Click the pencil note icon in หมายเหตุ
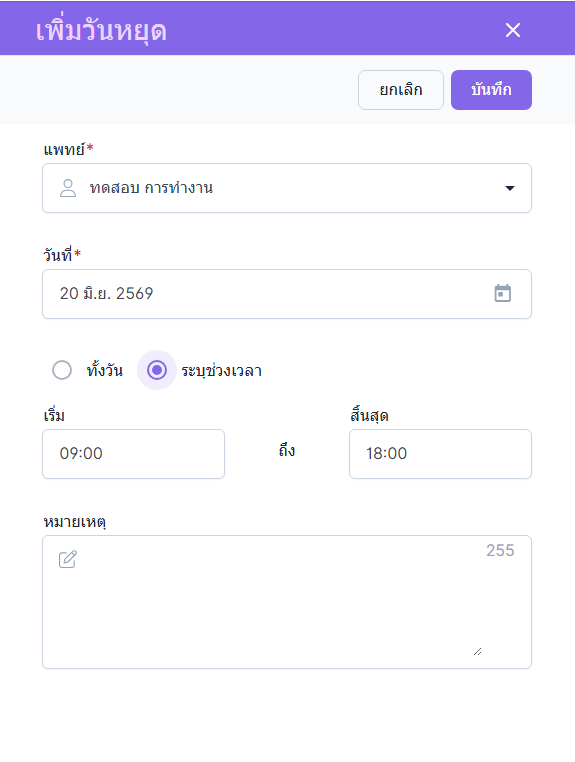The image size is (575, 762). click(x=68, y=559)
